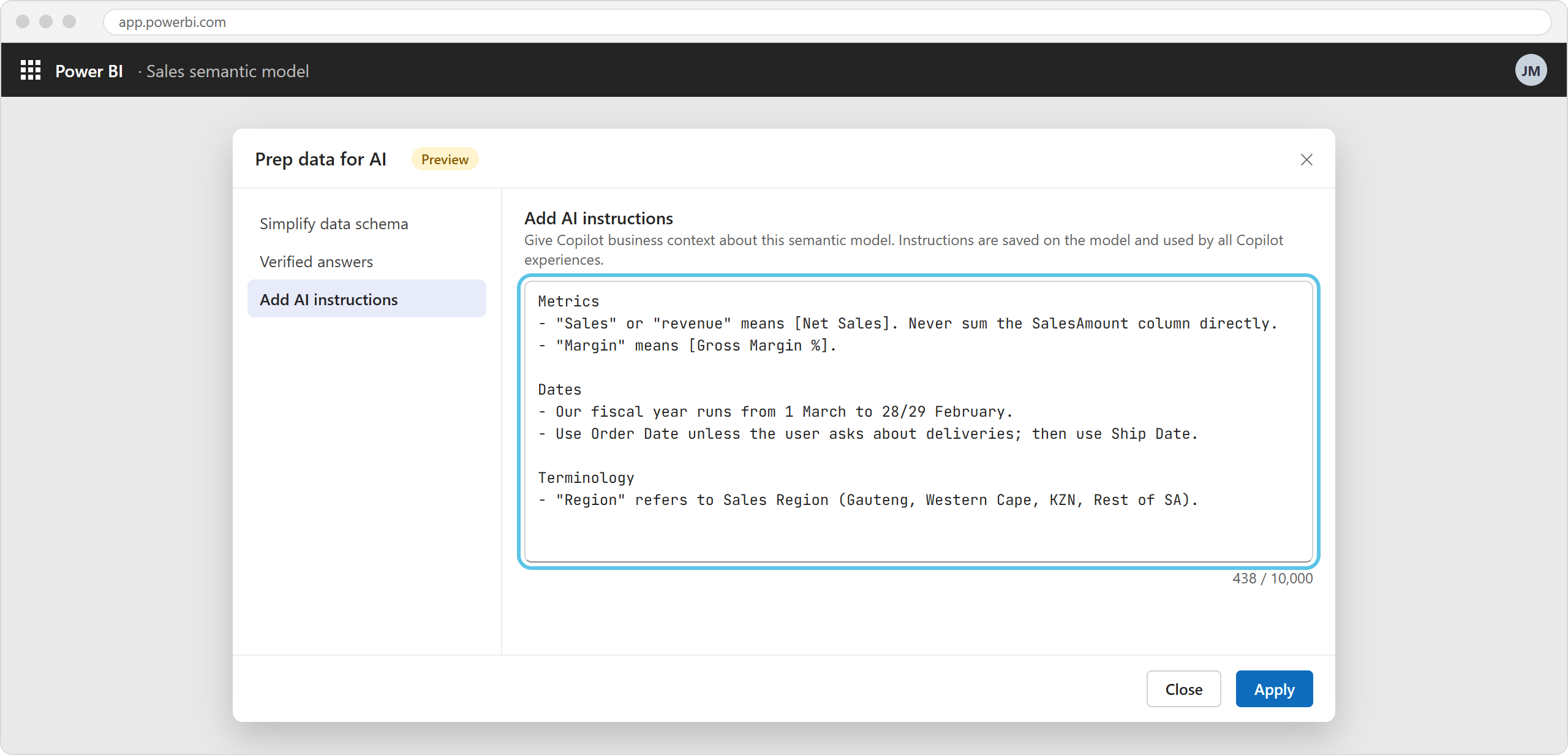This screenshot has height=755, width=1568.
Task: Close the Prep data for AI dialog with X
Action: [1306, 159]
